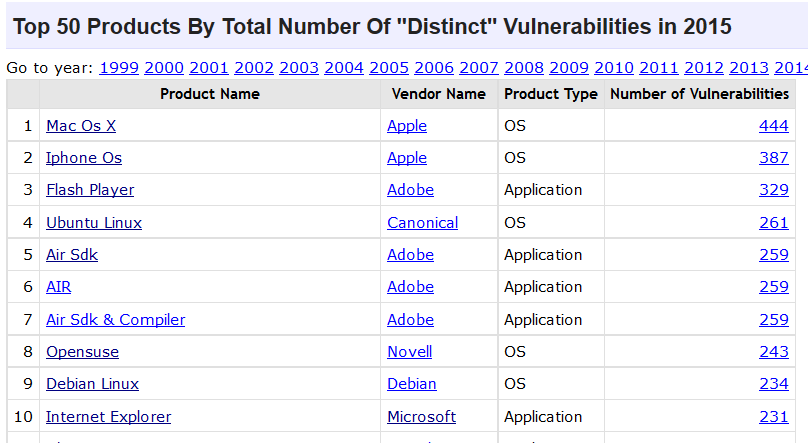
Task: Go to year 2005
Action: pos(389,68)
